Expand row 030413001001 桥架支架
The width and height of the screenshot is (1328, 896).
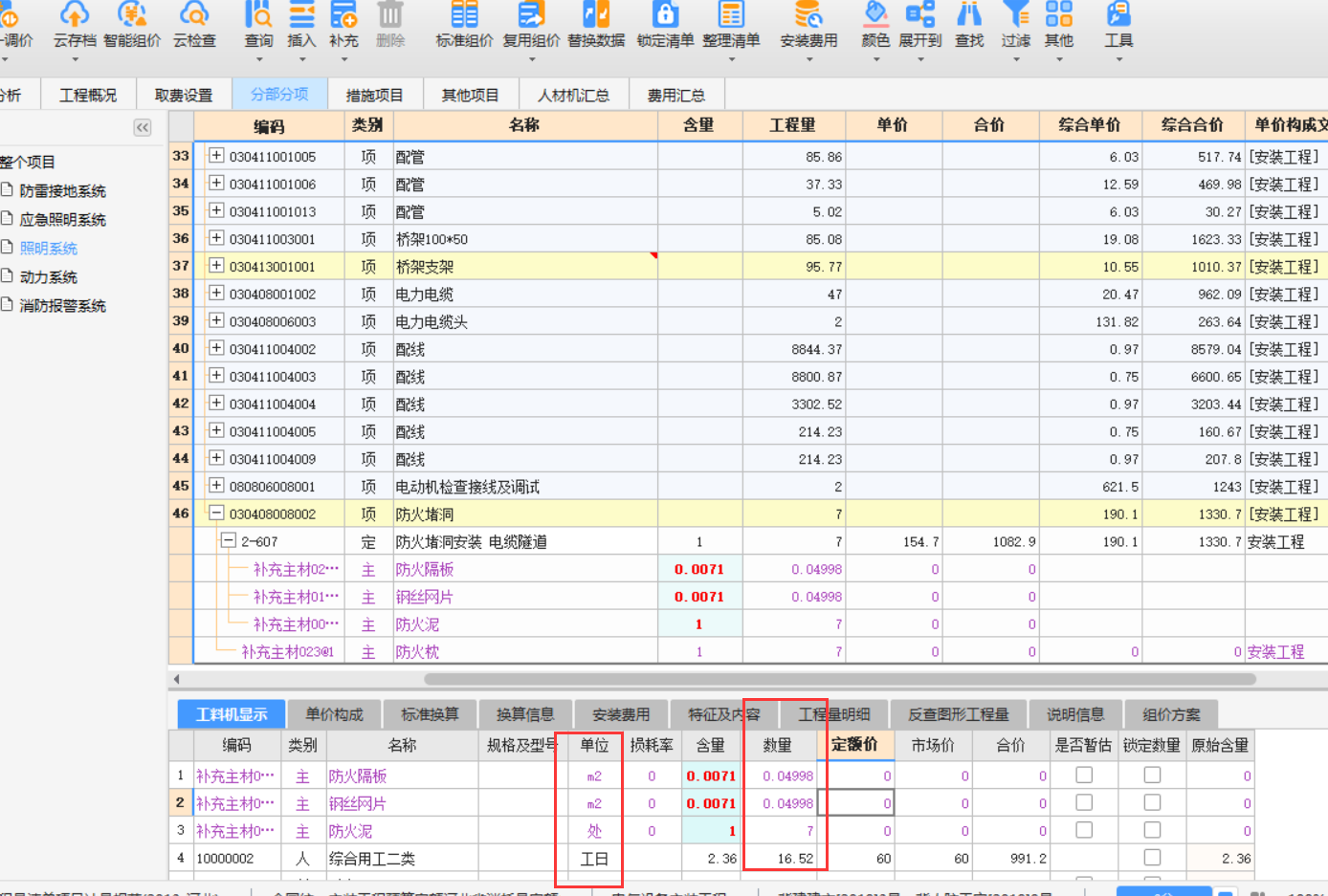216,266
